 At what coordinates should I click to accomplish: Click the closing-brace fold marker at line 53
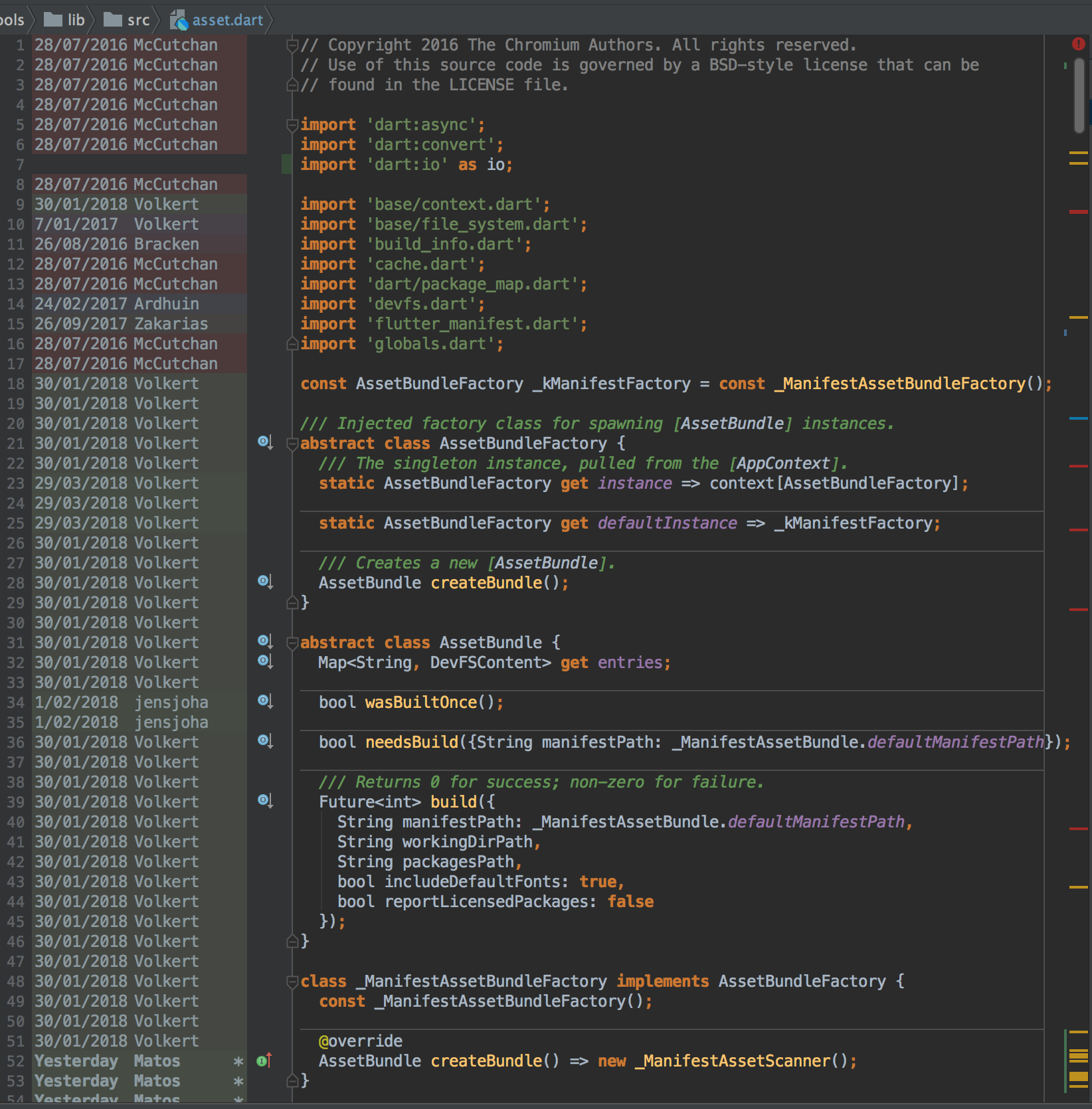point(292,1081)
